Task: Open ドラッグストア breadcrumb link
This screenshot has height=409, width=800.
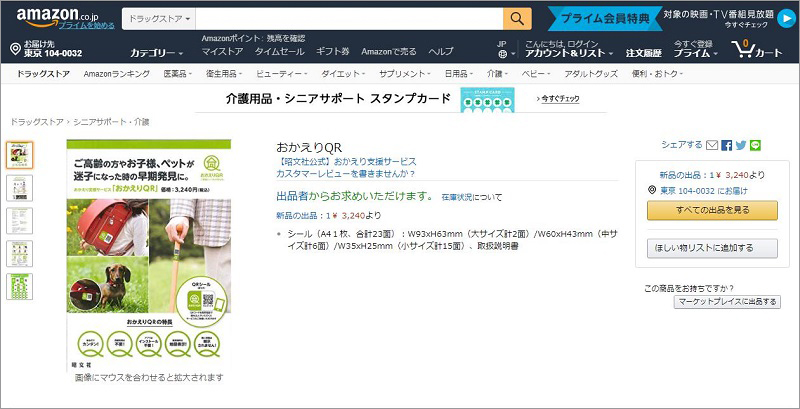Action: [37, 122]
